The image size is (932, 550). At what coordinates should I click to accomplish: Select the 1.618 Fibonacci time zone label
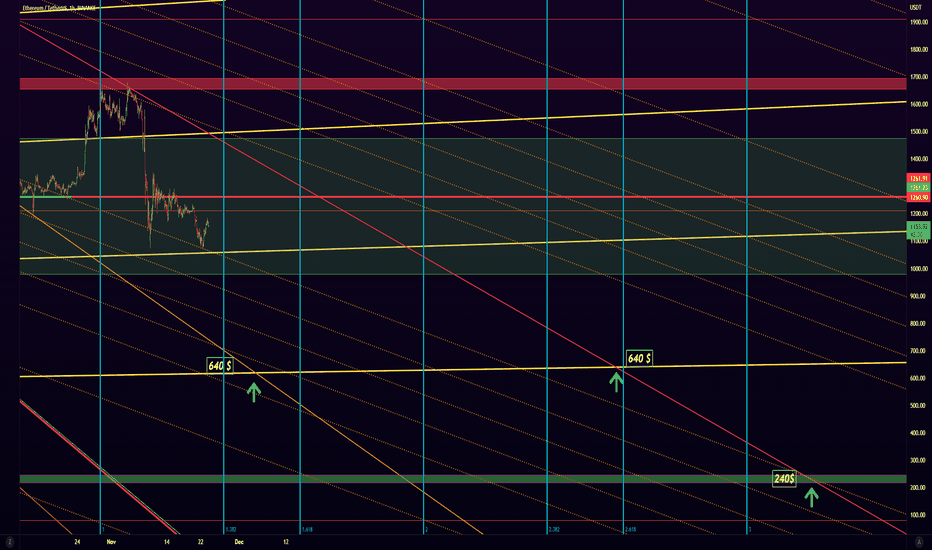pos(307,529)
